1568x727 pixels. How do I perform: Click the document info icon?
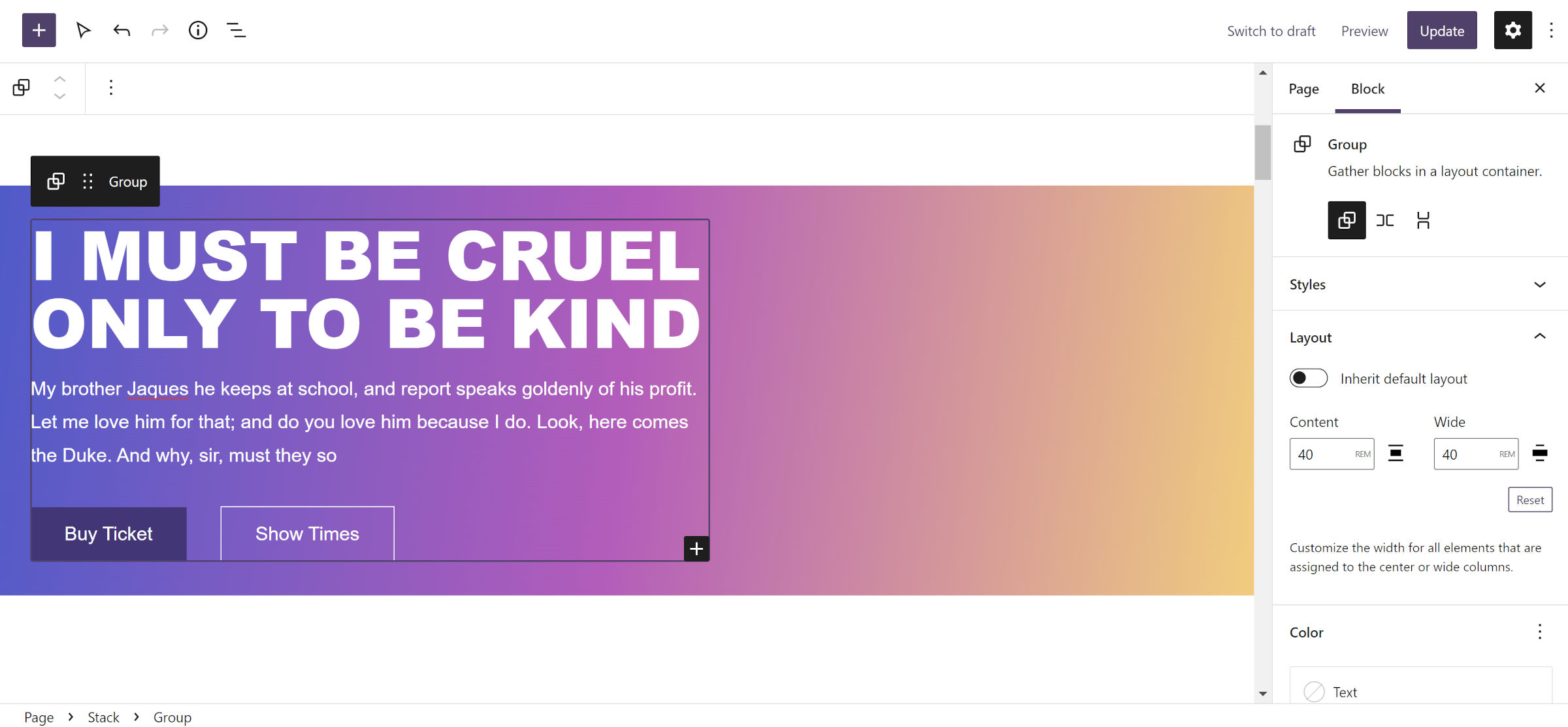198,30
